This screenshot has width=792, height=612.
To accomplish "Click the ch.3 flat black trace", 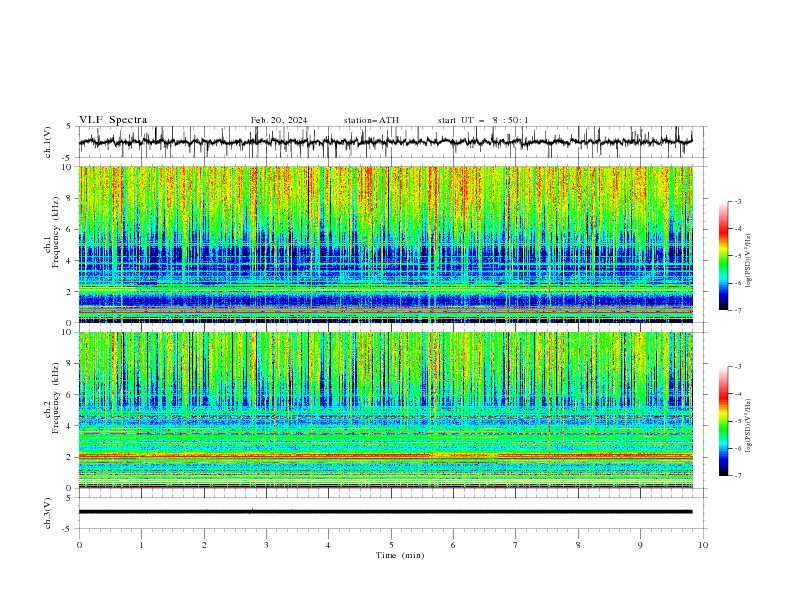I will click(385, 512).
